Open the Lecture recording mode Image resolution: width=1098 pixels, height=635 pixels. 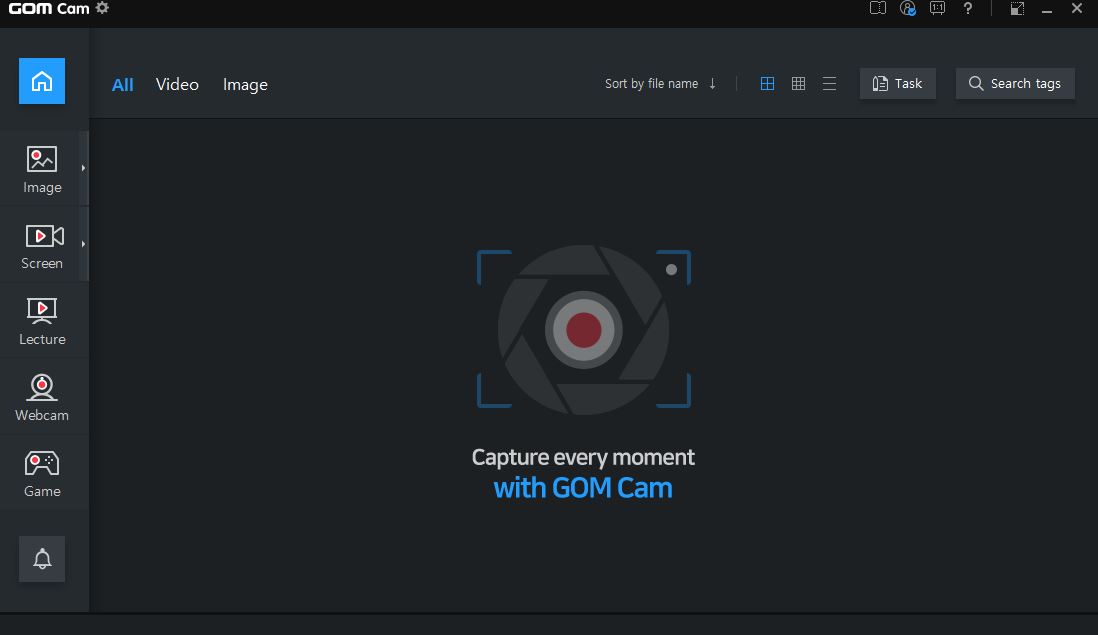point(42,321)
